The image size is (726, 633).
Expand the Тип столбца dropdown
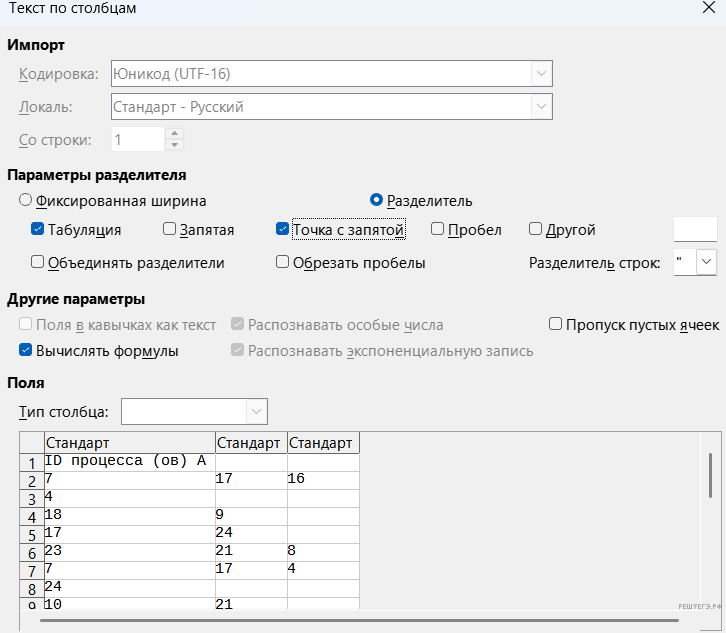pos(257,411)
